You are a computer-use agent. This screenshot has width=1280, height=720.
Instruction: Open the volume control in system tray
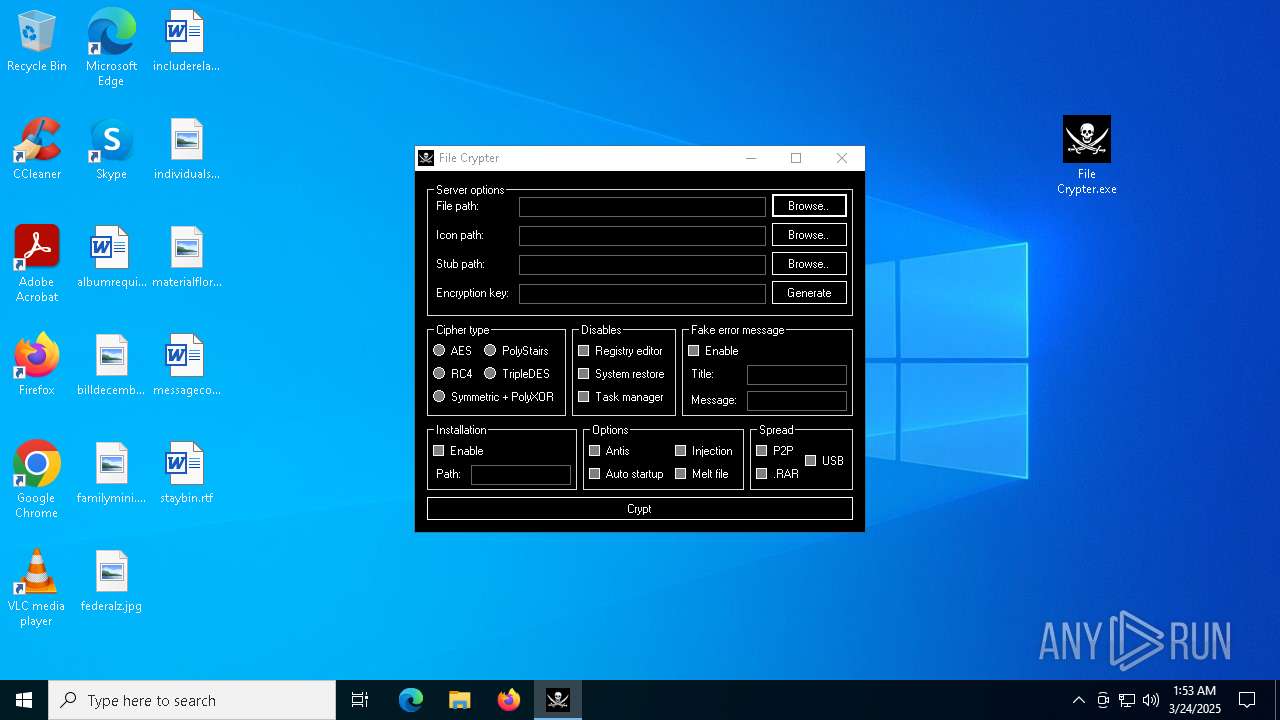[x=1151, y=700]
